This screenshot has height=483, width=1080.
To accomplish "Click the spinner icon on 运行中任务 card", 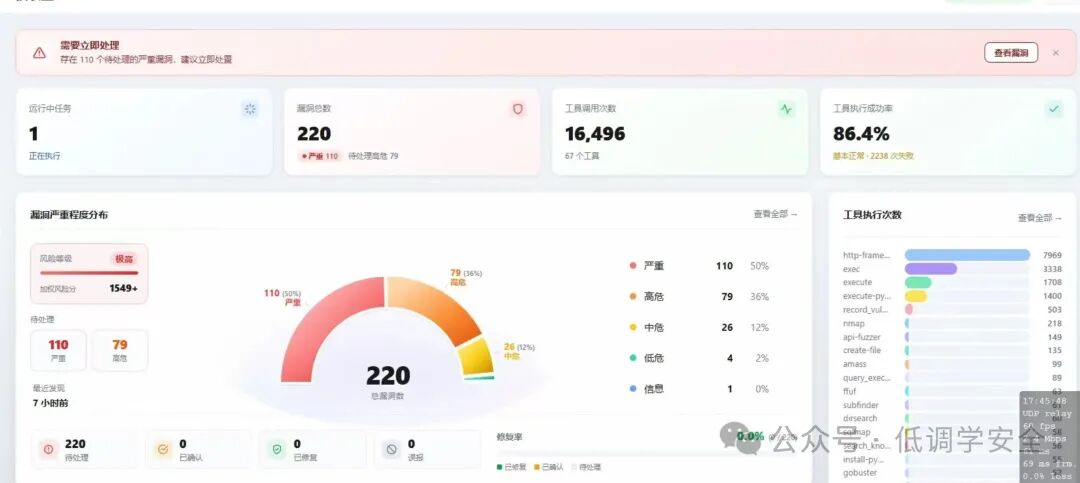I will coord(250,109).
